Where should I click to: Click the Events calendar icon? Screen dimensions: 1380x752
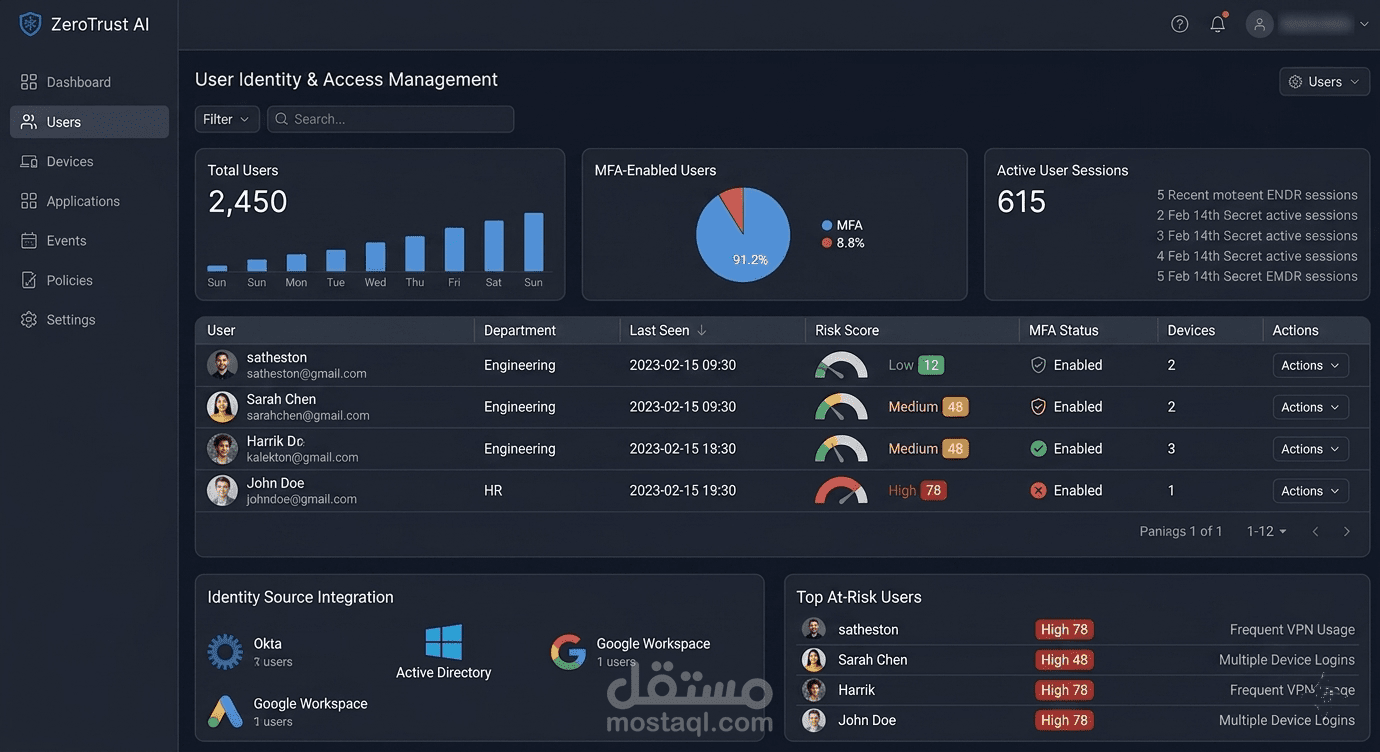pos(29,241)
